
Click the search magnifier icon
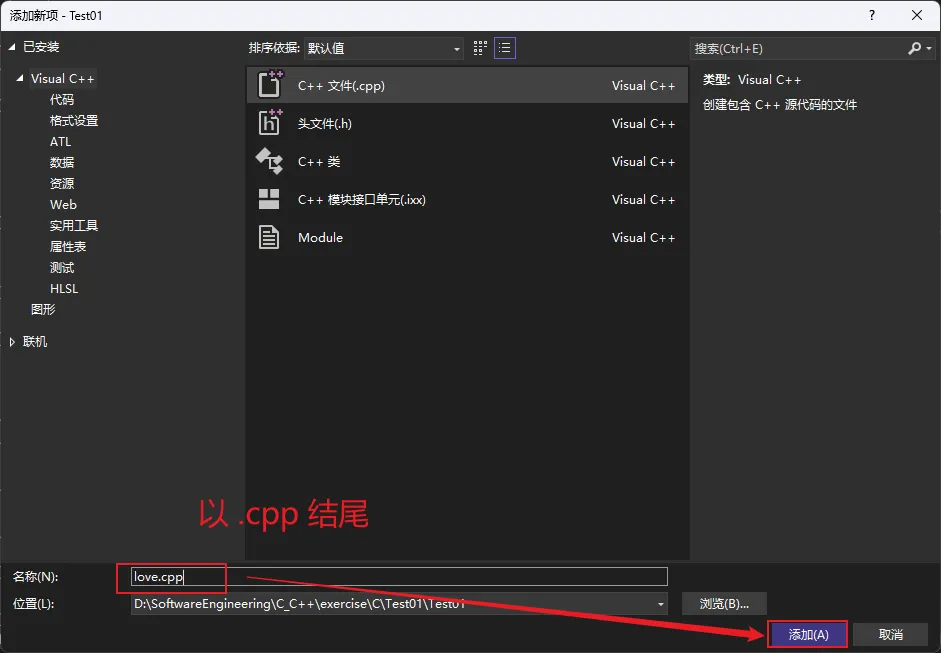point(915,48)
